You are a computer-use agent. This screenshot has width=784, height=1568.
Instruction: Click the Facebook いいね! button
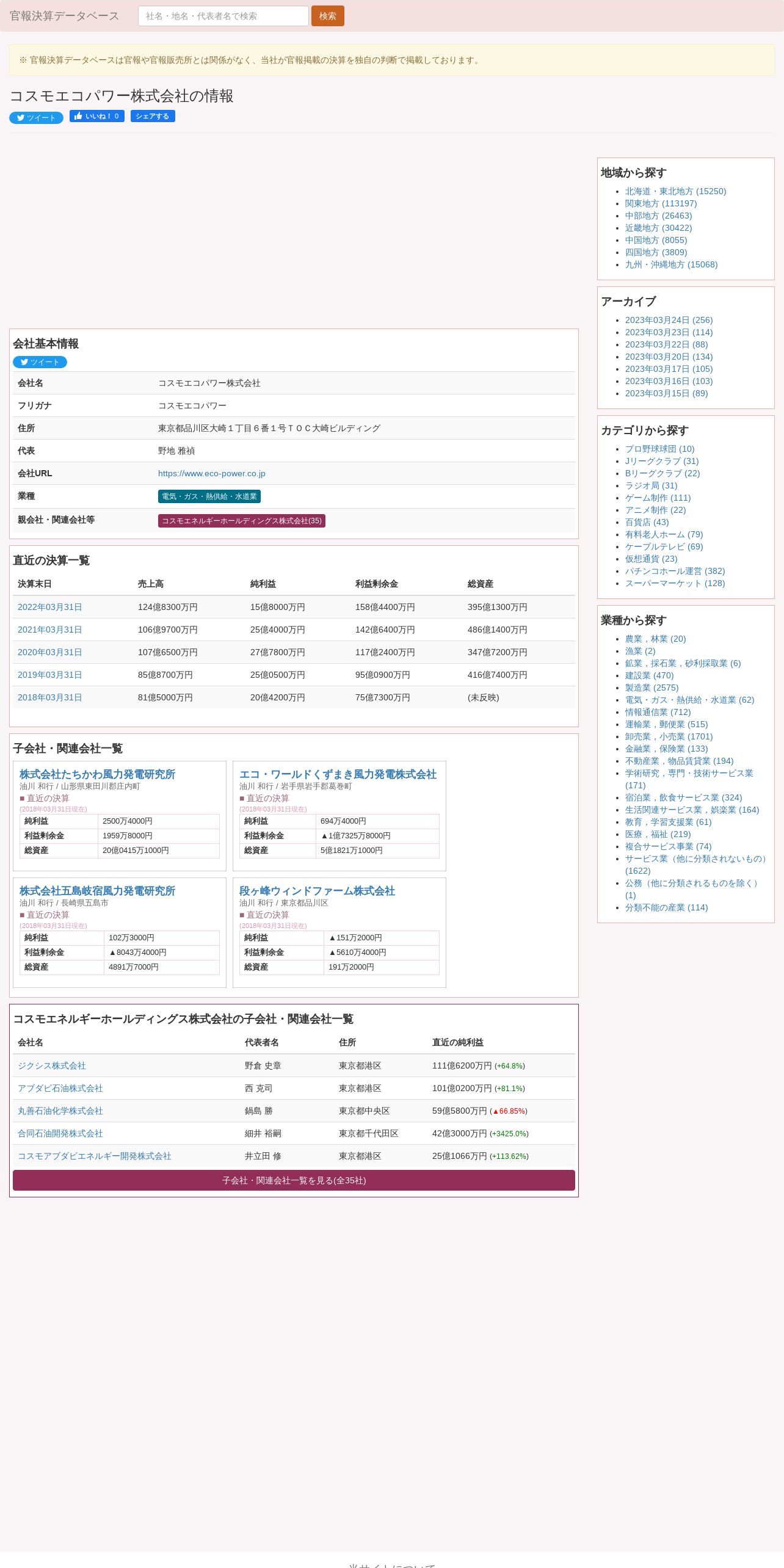[97, 116]
